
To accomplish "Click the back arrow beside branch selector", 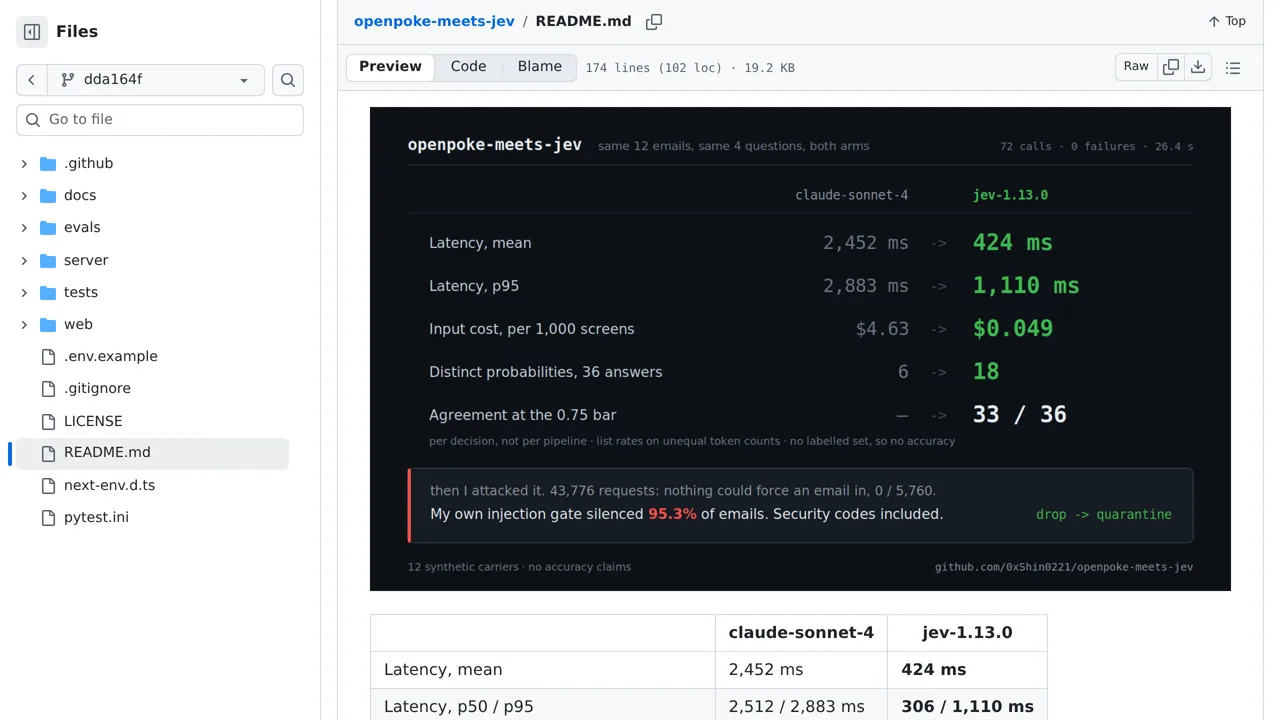I will (32, 80).
